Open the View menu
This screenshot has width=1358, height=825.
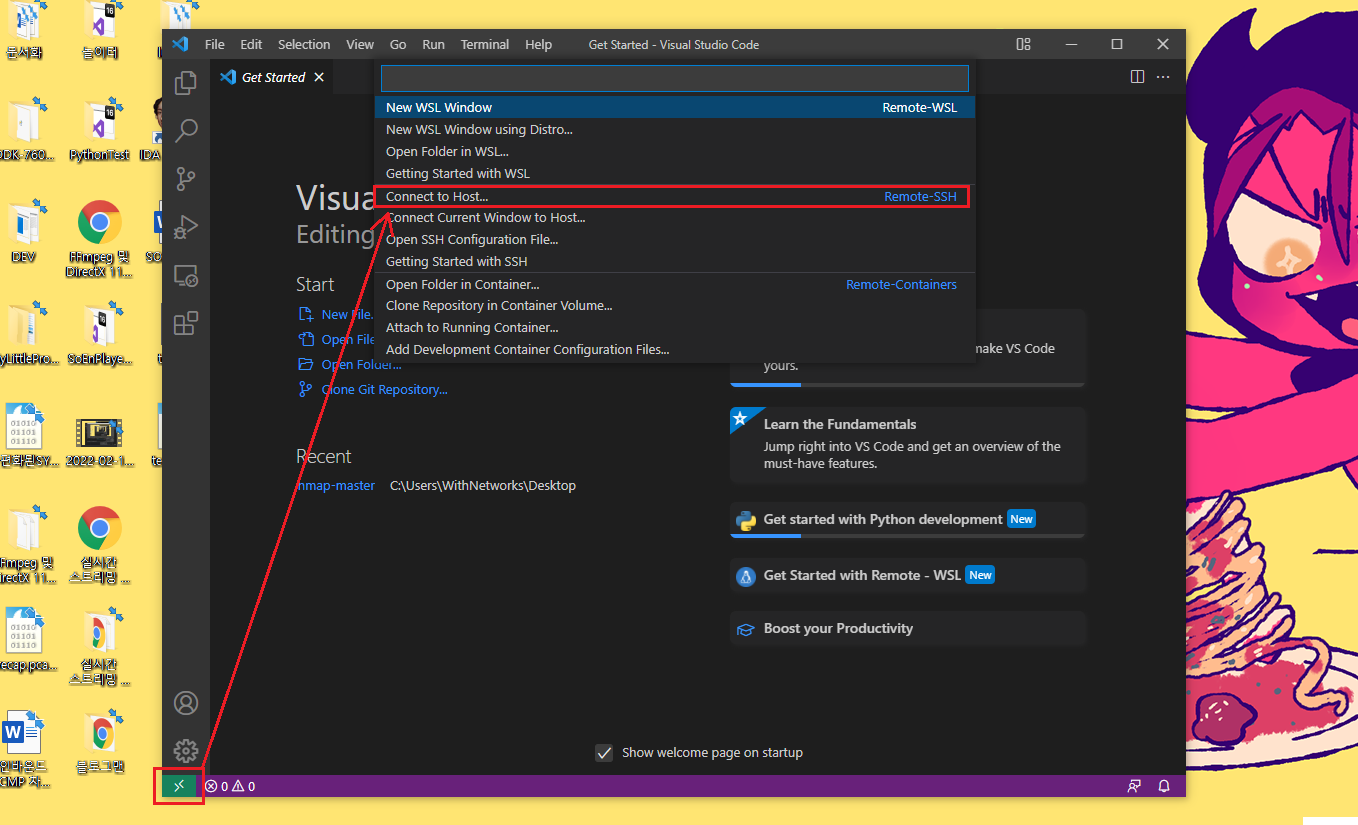click(360, 44)
